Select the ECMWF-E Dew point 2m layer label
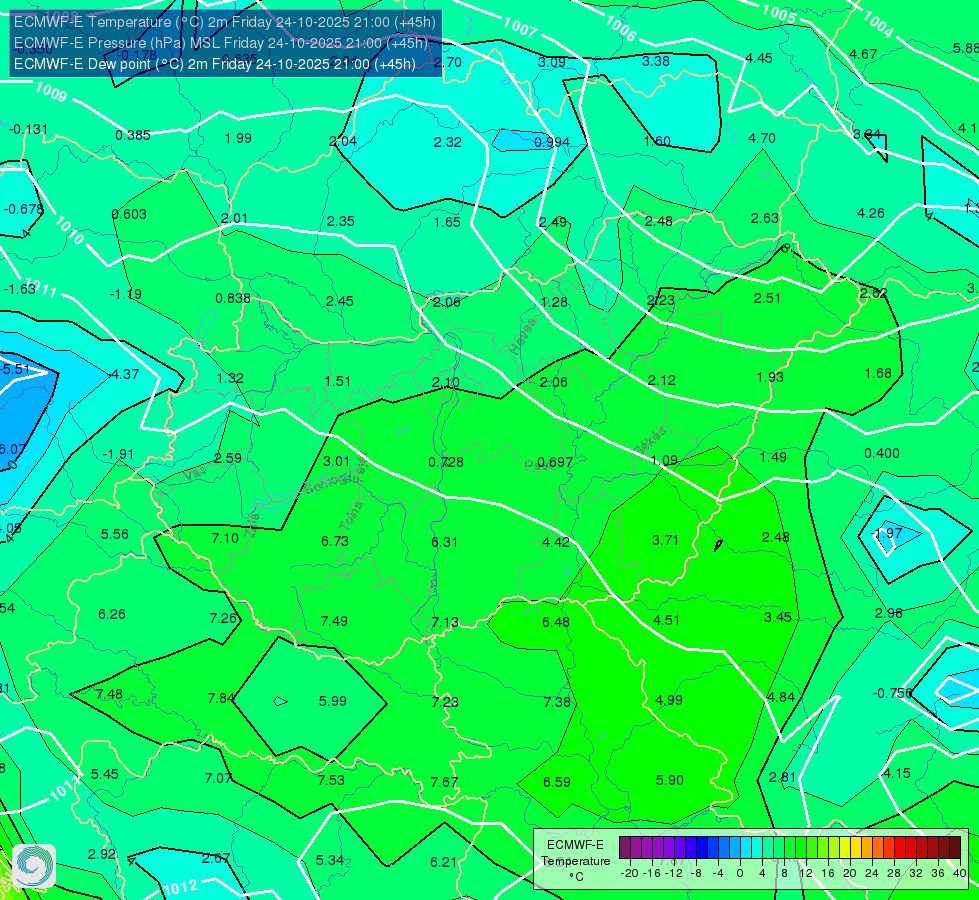Viewport: 979px width, 900px height. point(215,64)
